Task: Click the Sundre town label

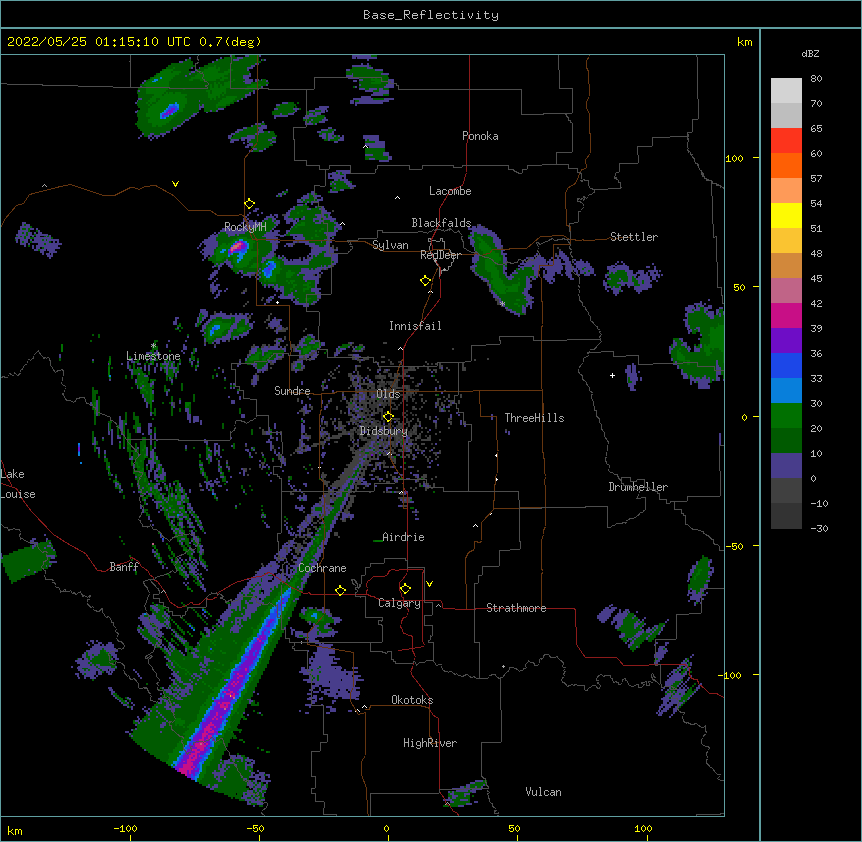Action: (x=292, y=391)
